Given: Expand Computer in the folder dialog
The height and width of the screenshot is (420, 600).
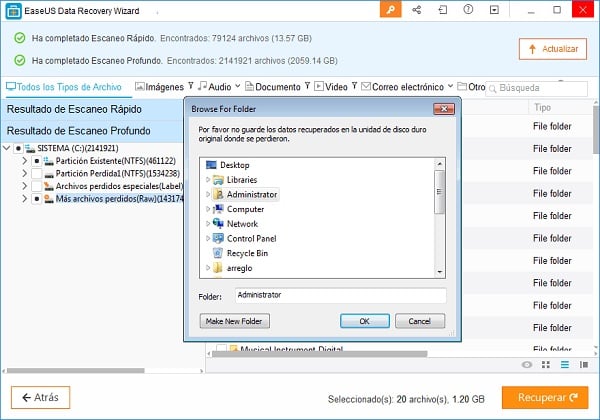Looking at the screenshot, I should 208,209.
